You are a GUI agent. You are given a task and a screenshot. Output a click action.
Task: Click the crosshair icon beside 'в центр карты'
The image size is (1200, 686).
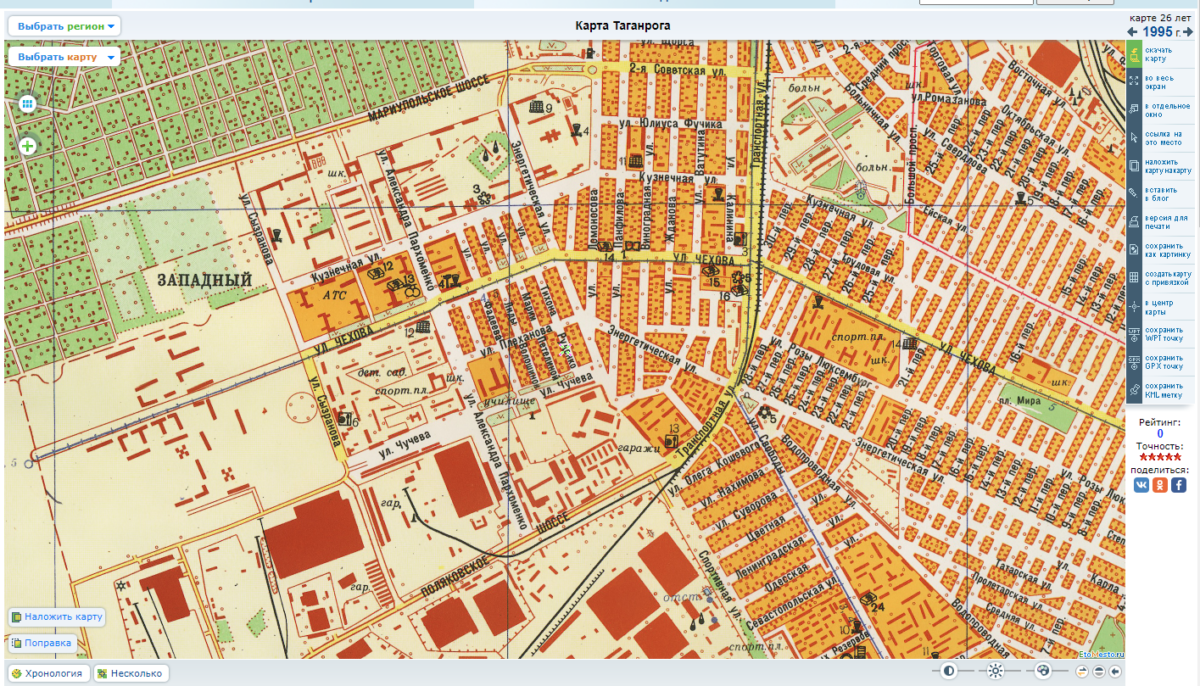click(x=1133, y=305)
